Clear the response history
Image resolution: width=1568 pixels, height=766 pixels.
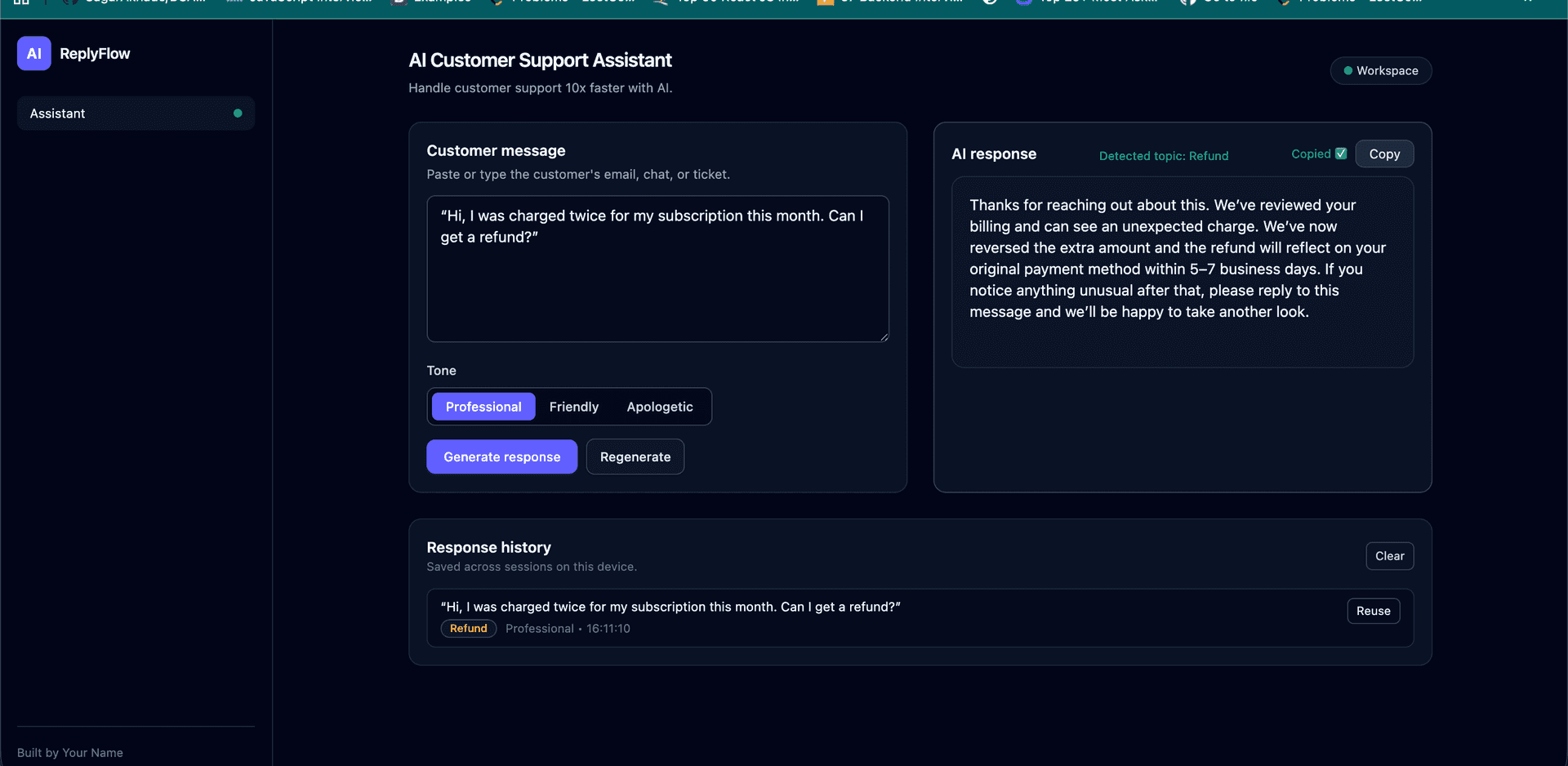[1390, 556]
